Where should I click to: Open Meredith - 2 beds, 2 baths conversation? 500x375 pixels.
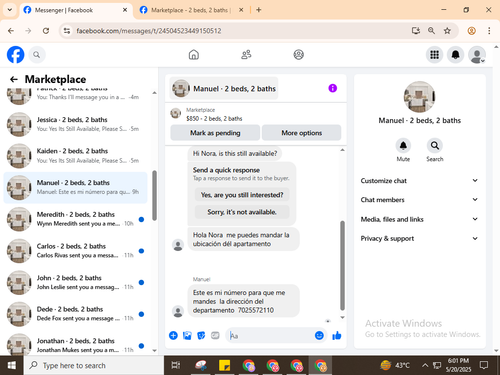(75, 219)
